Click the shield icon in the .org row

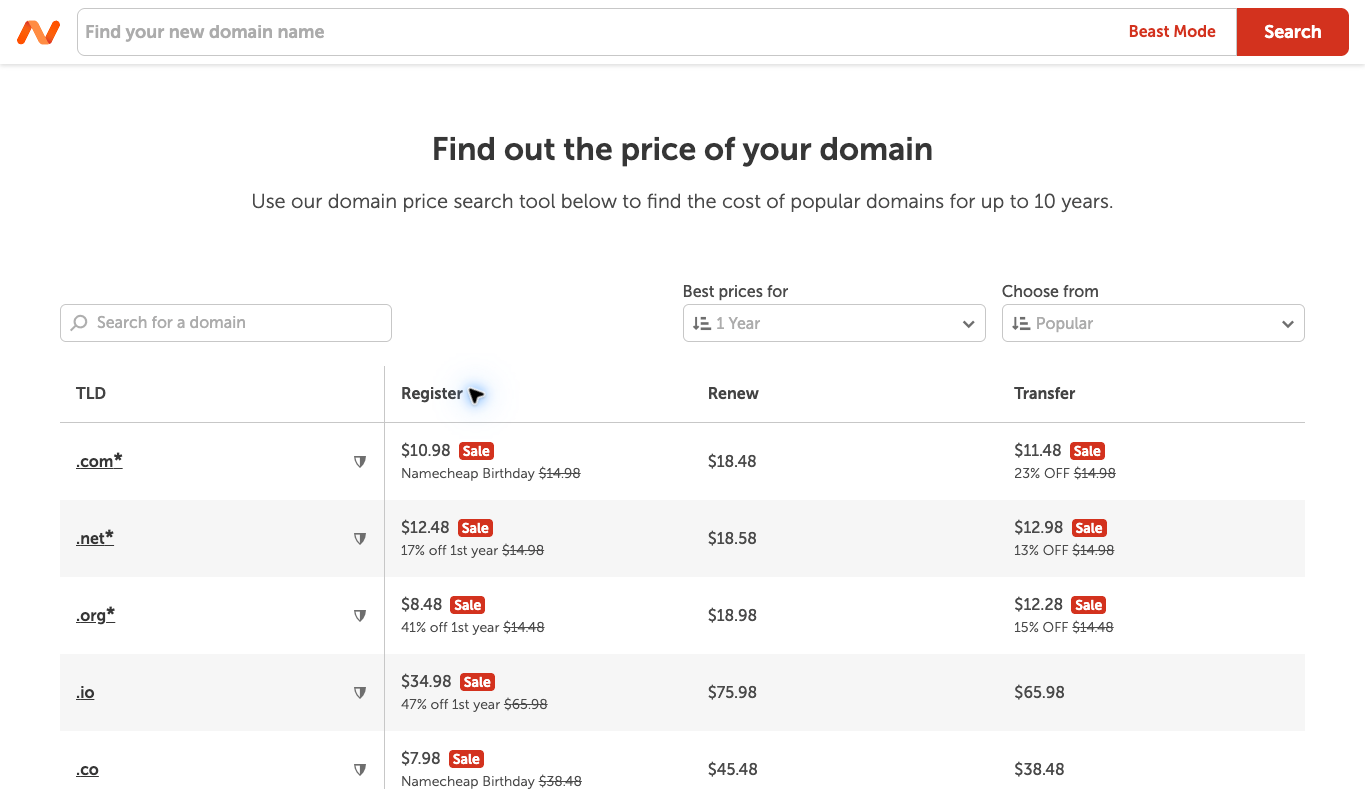[x=360, y=615]
